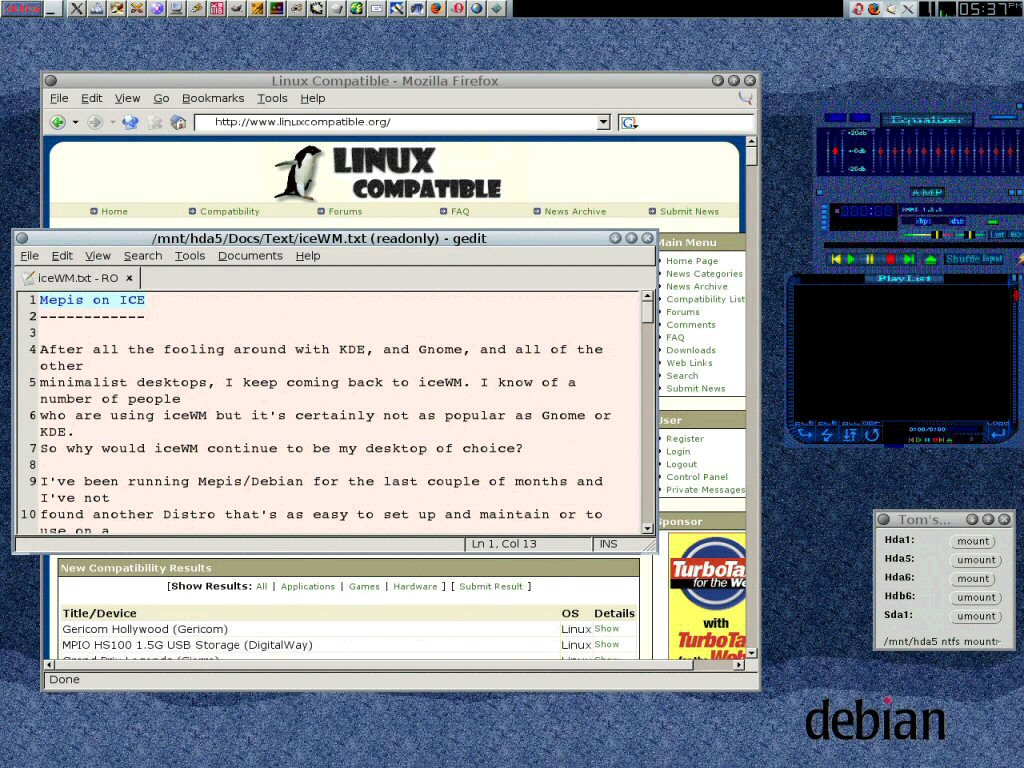Adjust the XMMS equalizer preamp slider

pyautogui.click(x=834, y=150)
